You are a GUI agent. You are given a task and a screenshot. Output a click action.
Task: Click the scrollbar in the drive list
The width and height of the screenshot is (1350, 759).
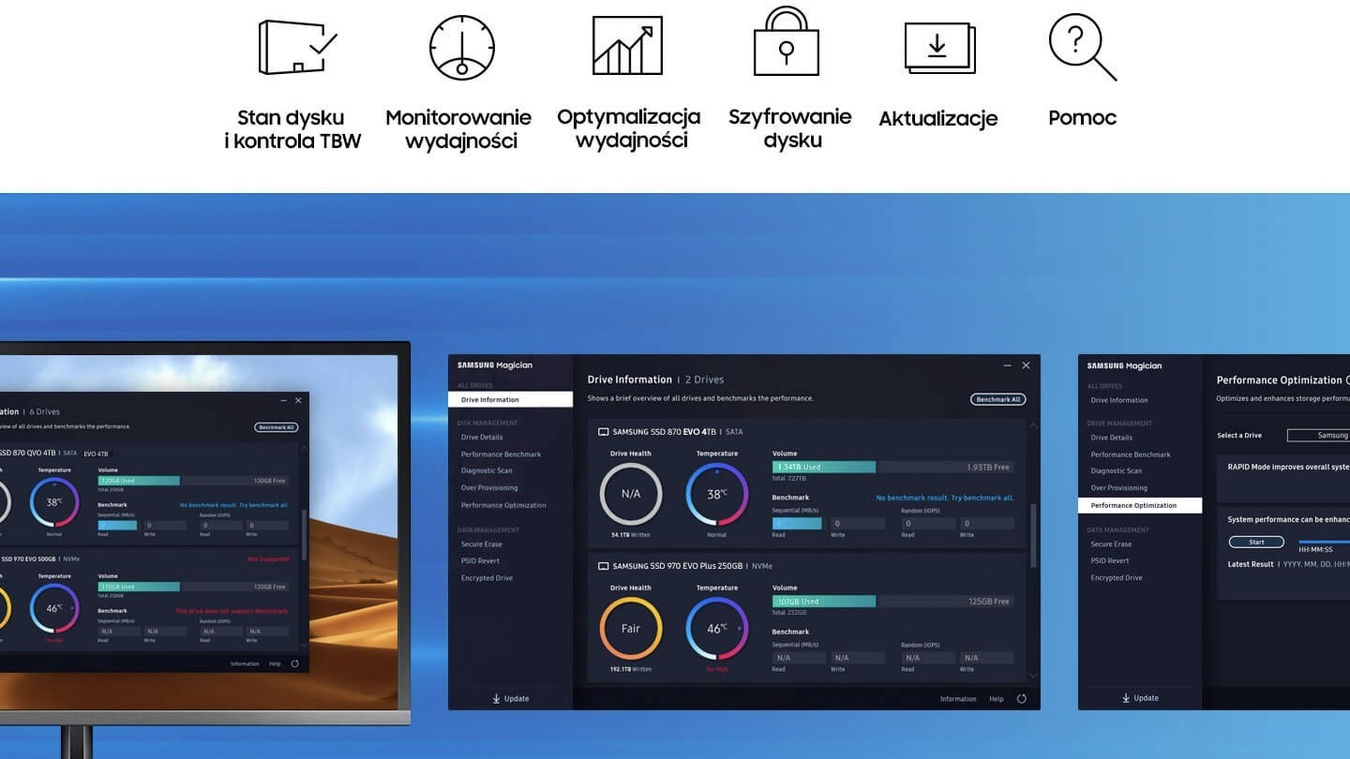pos(1034,535)
